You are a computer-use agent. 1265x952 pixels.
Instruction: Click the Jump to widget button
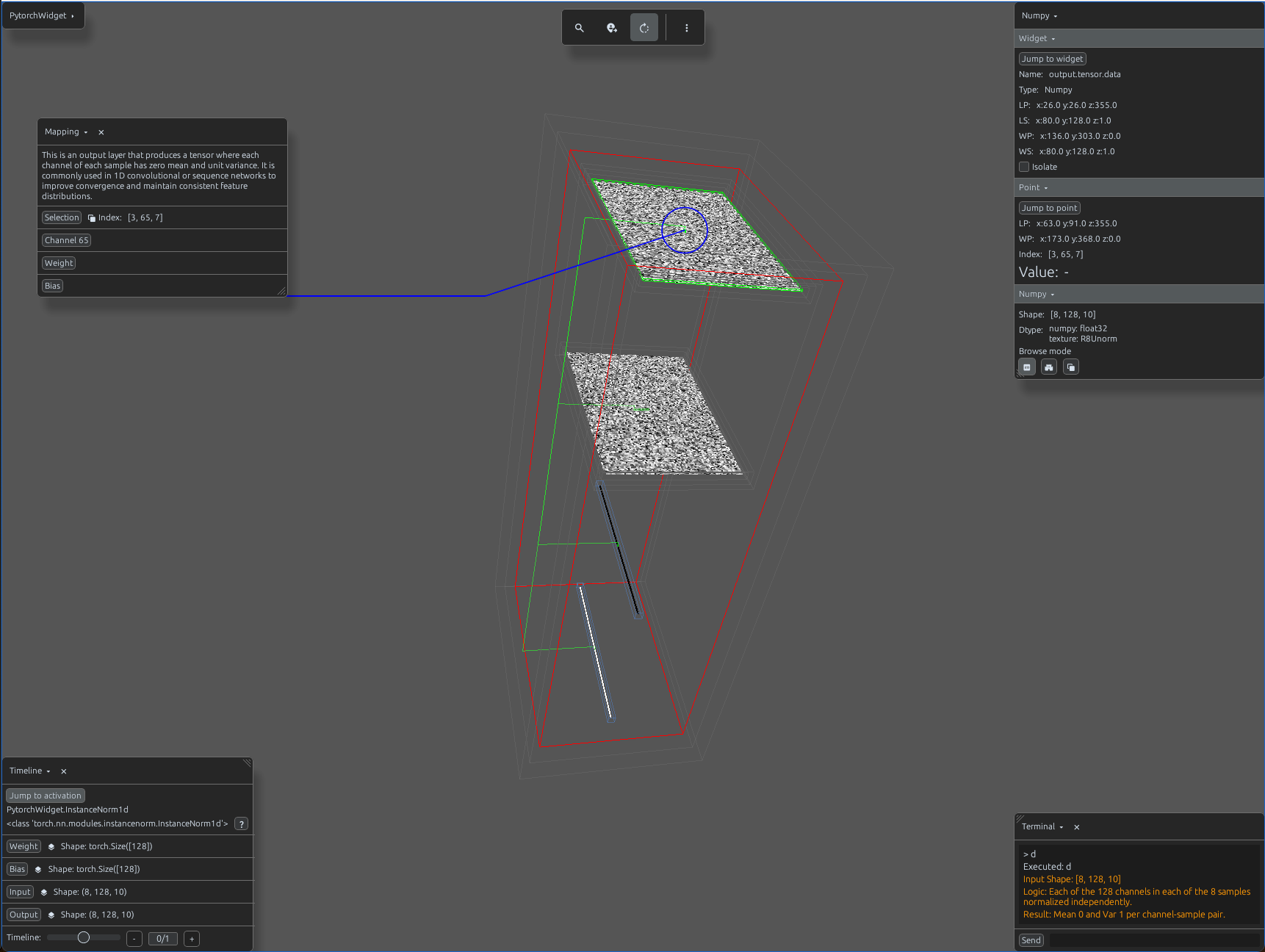click(1053, 59)
